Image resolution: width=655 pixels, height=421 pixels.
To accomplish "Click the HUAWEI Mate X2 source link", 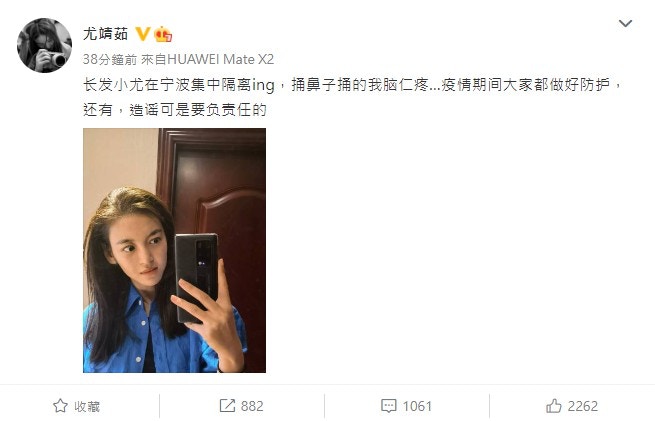I will click(221, 59).
